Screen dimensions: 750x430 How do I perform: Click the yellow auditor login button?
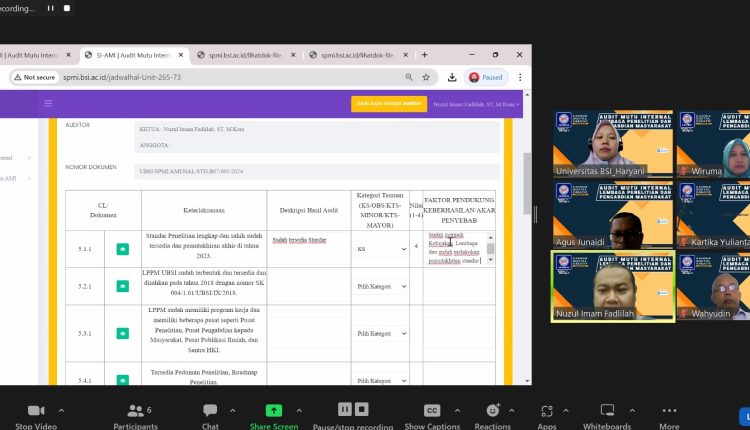coord(389,104)
